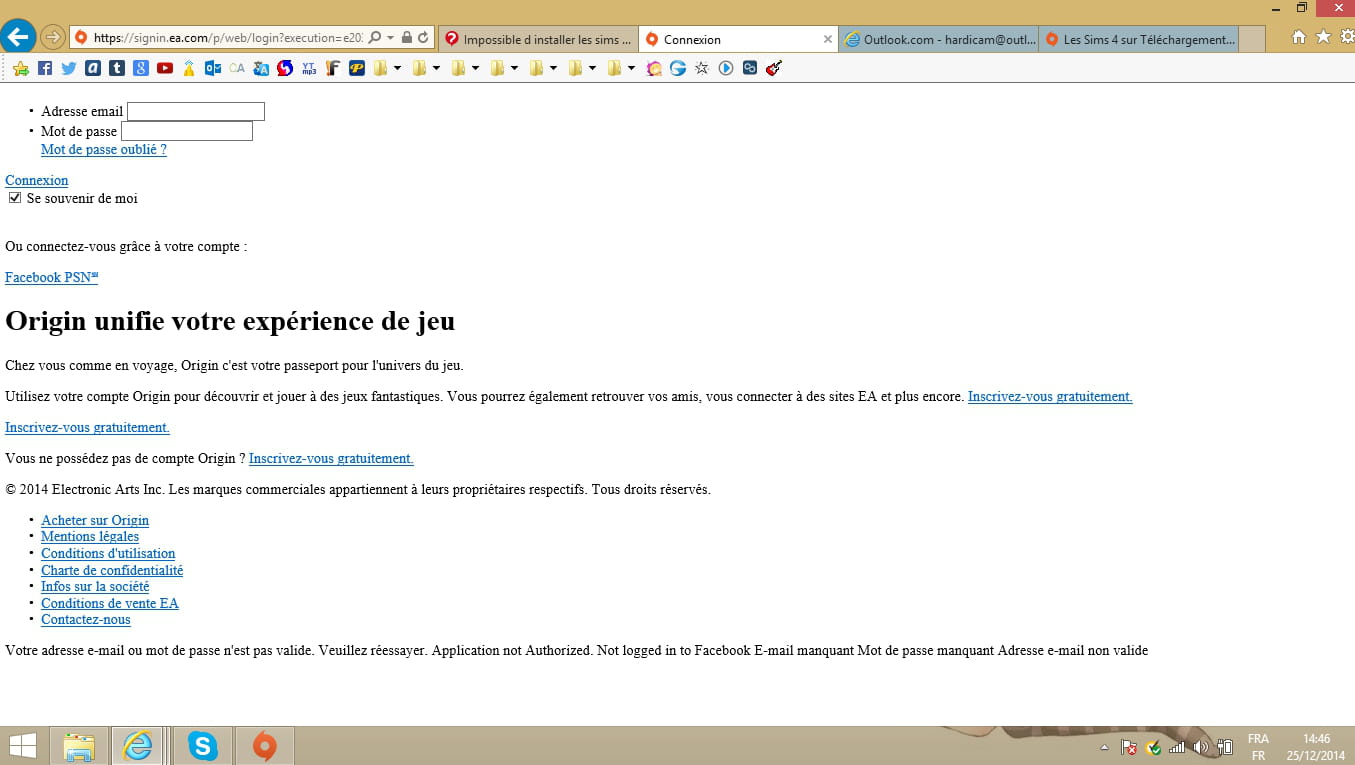
Task: Click the URL address bar text
Action: click(x=228, y=38)
